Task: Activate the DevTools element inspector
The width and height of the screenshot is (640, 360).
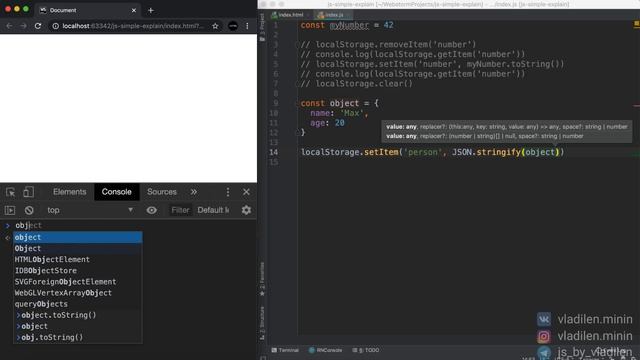Action: [10, 192]
